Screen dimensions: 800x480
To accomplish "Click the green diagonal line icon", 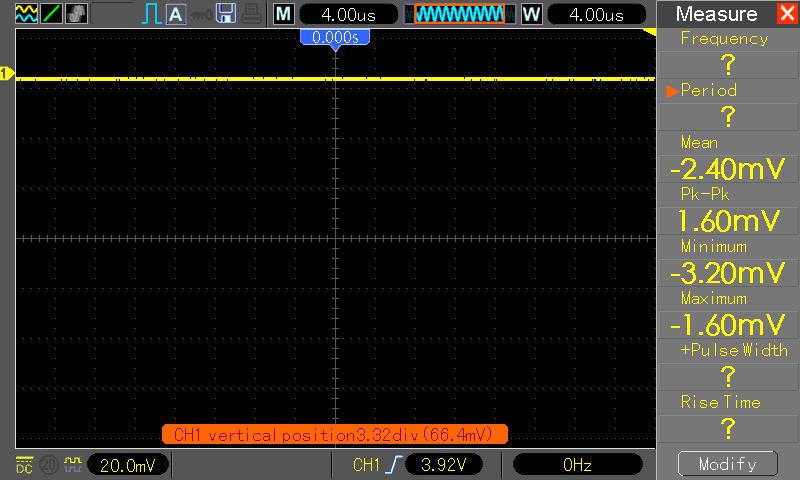I will [52, 14].
